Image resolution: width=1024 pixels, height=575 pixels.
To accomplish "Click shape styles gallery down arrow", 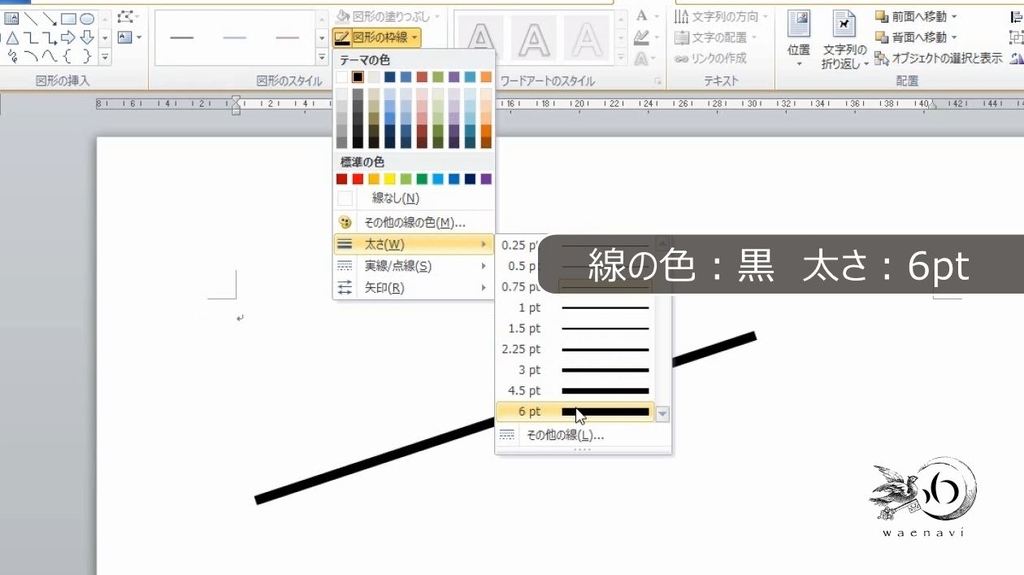I will point(321,38).
